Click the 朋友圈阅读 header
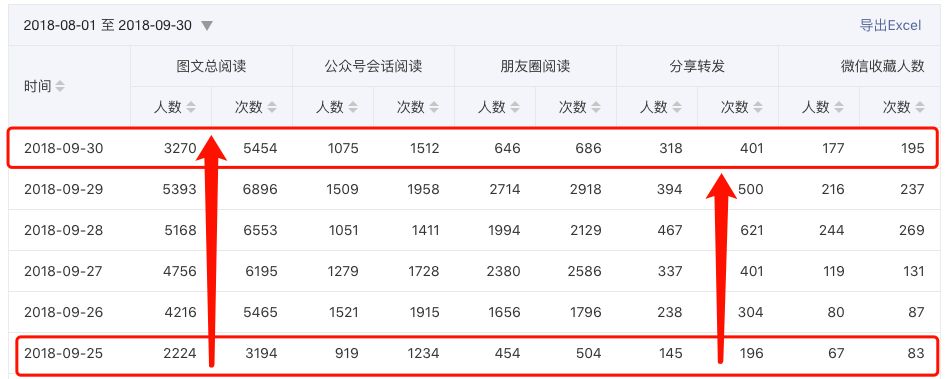Image resolution: width=947 pixels, height=379 pixels. point(535,66)
